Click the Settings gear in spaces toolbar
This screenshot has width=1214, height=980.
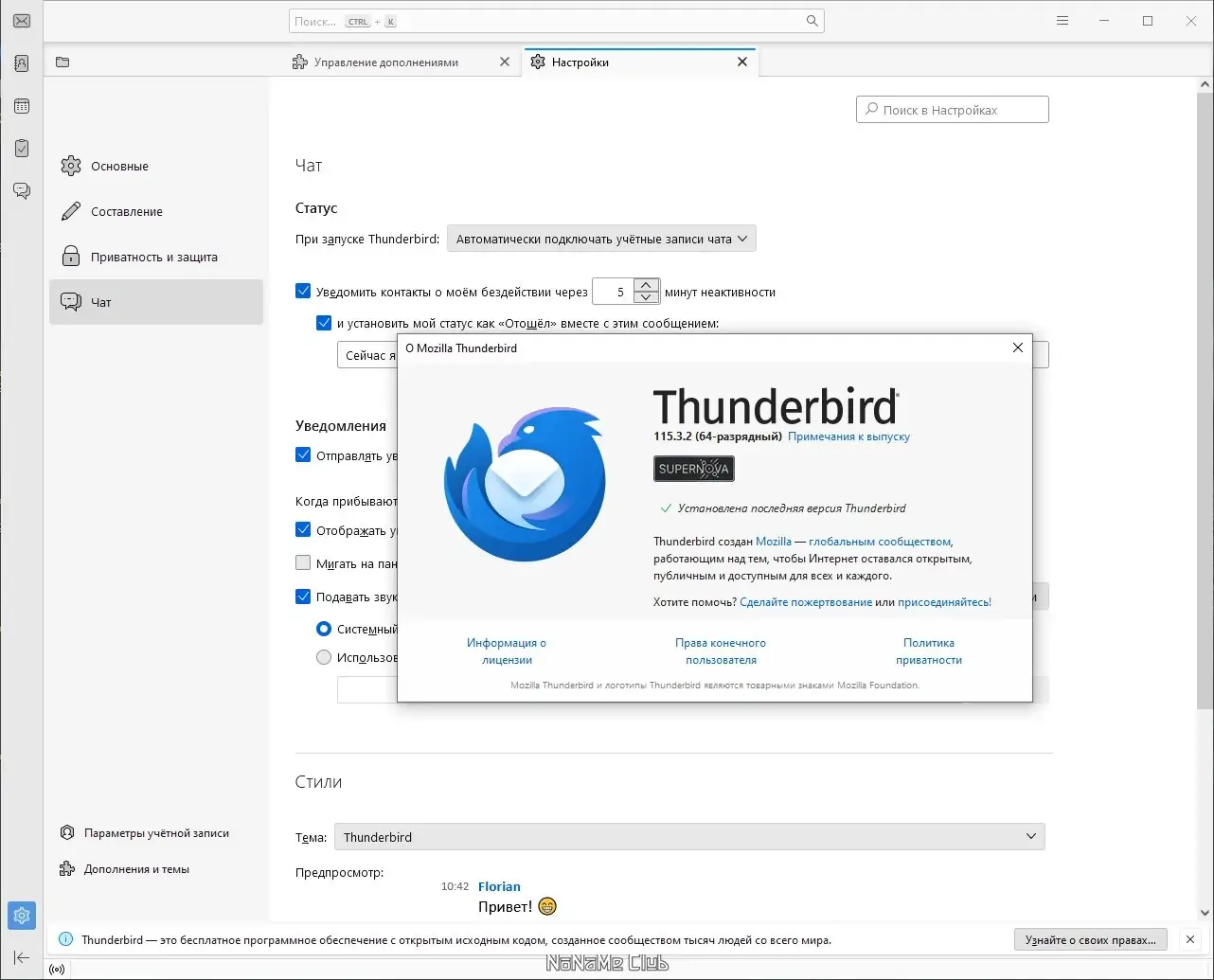pos(22,916)
